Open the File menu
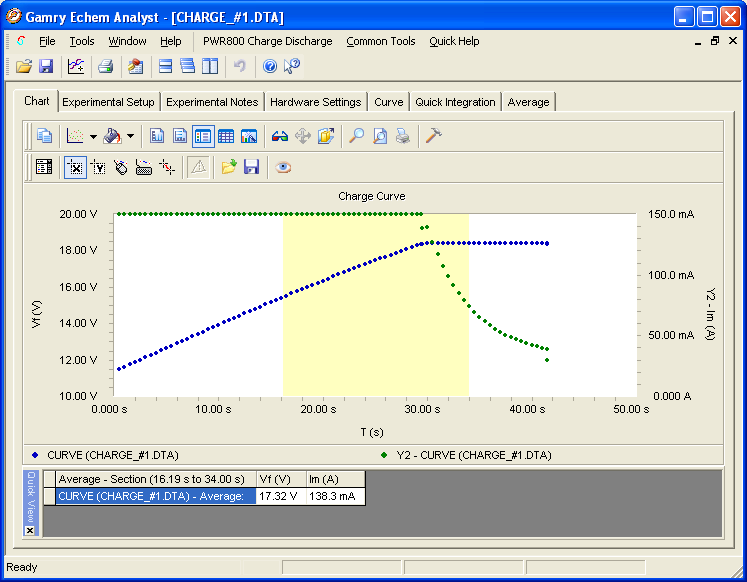 point(47,41)
